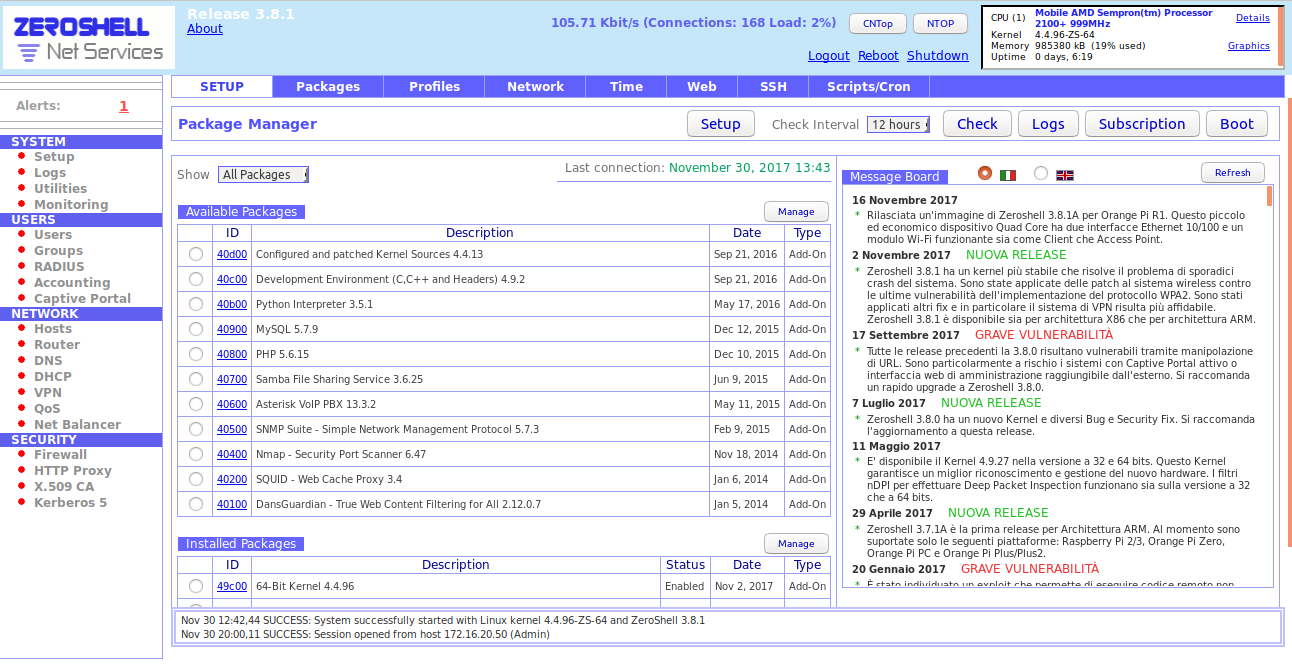The width and height of the screenshot is (1292, 666).
Task: Select the UK flag language icon
Action: click(x=1065, y=175)
